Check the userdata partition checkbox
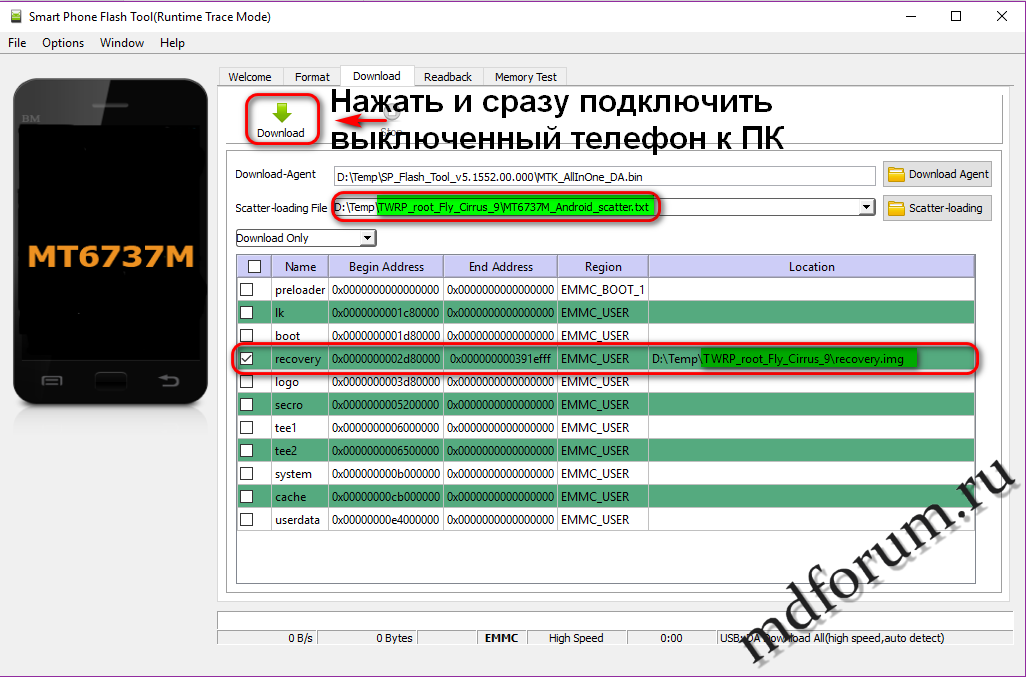The width and height of the screenshot is (1026, 677). coord(247,519)
